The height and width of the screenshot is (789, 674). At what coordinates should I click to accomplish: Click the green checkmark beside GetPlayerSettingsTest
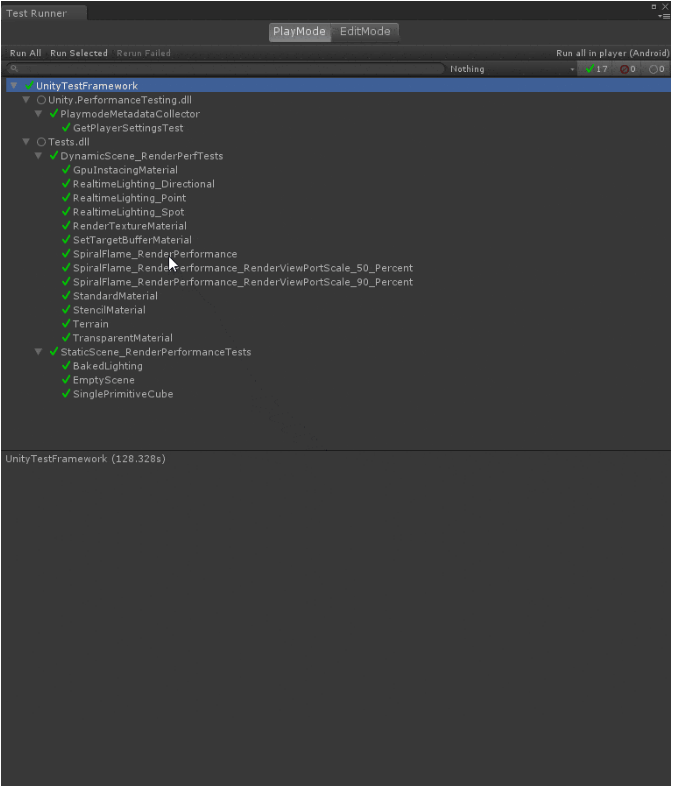coord(66,127)
